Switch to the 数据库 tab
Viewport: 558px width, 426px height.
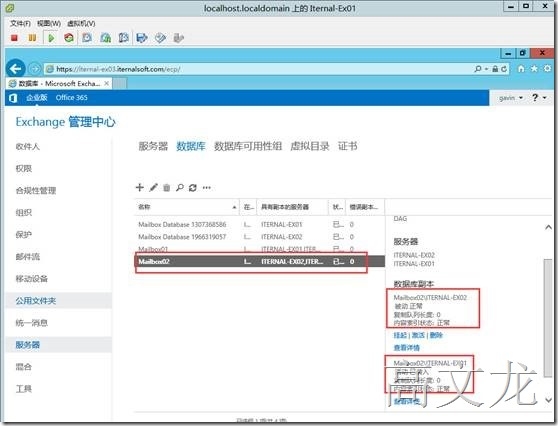pyautogui.click(x=191, y=146)
